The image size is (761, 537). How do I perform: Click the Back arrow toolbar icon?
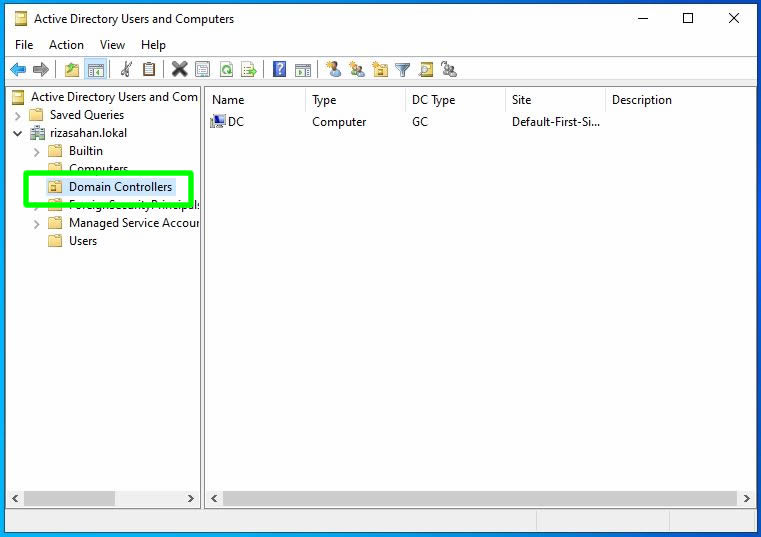[x=17, y=69]
